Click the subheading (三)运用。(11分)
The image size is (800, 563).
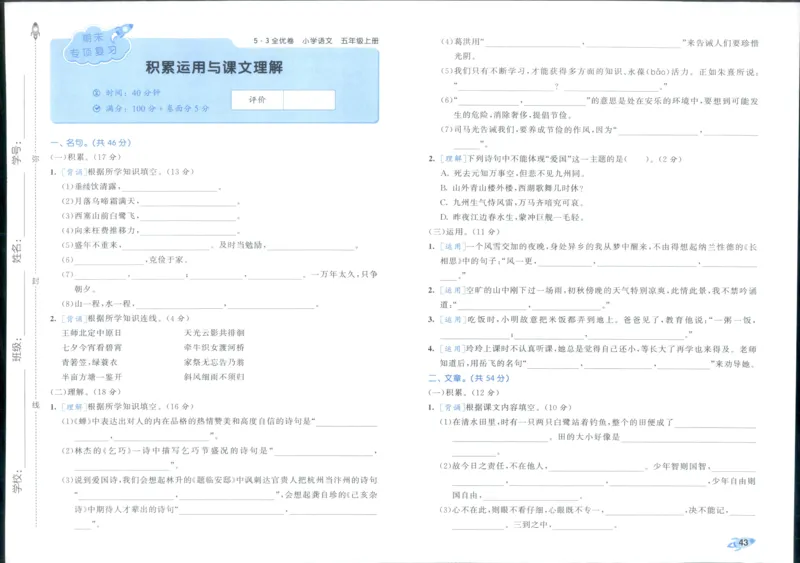tap(464, 232)
